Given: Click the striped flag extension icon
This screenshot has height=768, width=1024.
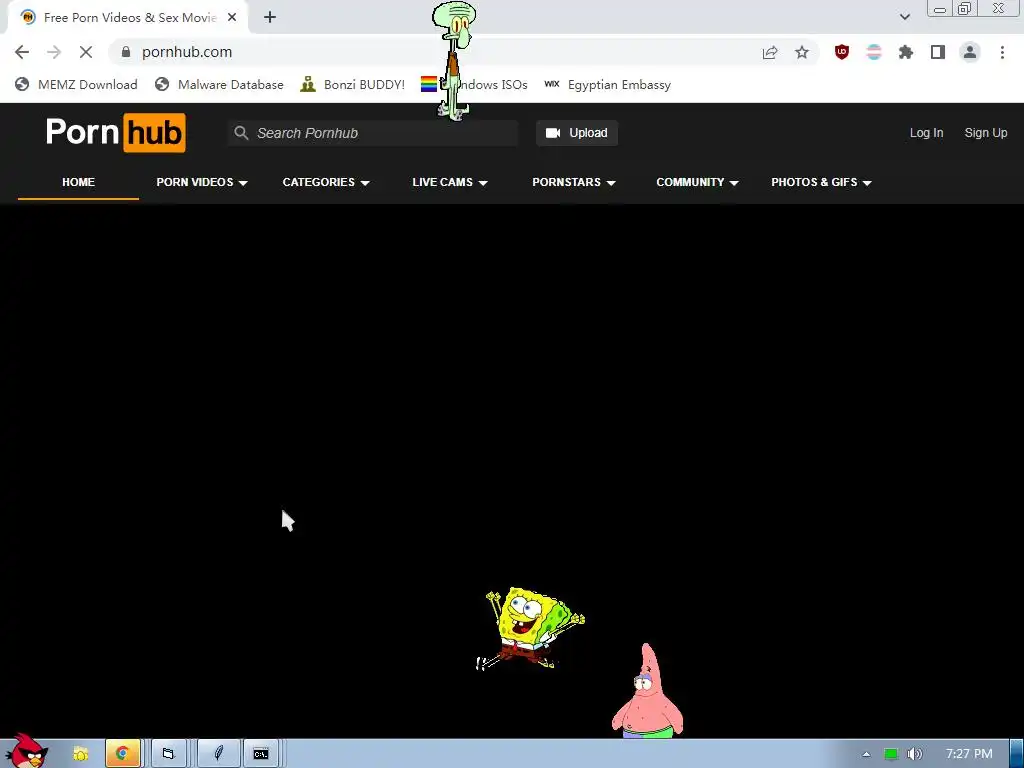Looking at the screenshot, I should (874, 52).
